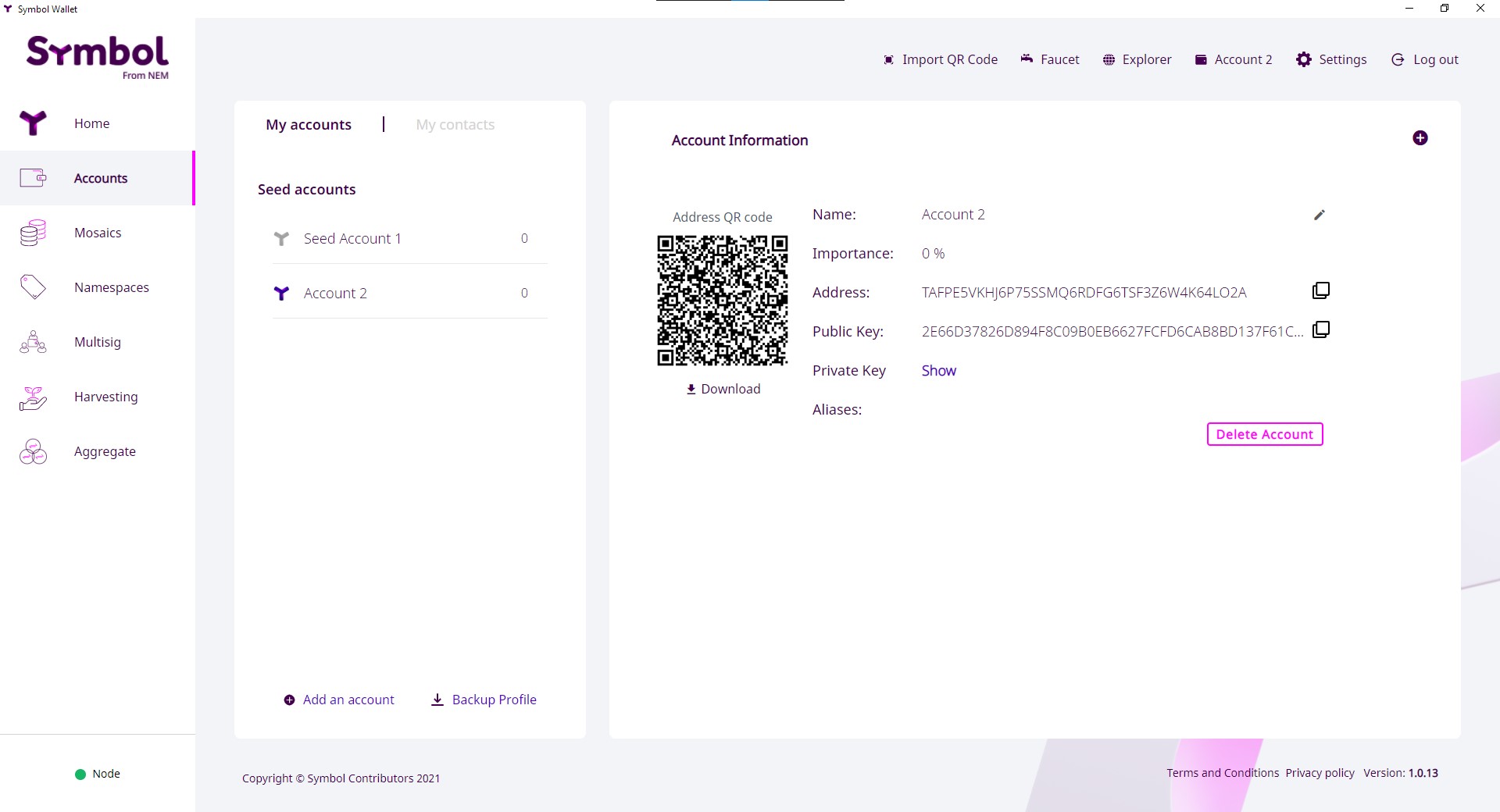Open Namespaces in the sidebar
1500x812 pixels.
coord(111,287)
